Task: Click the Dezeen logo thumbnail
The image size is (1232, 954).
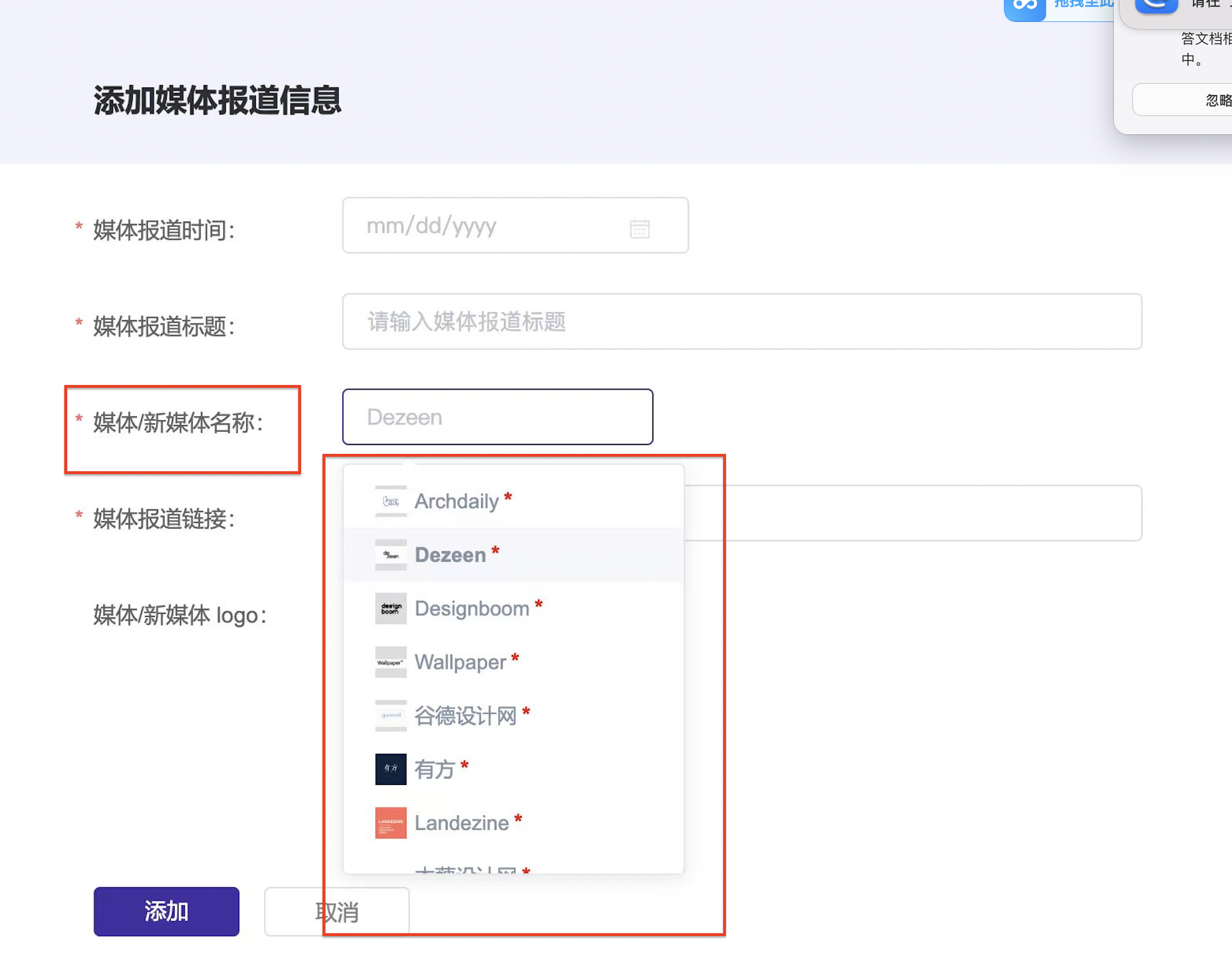Action: [x=391, y=555]
